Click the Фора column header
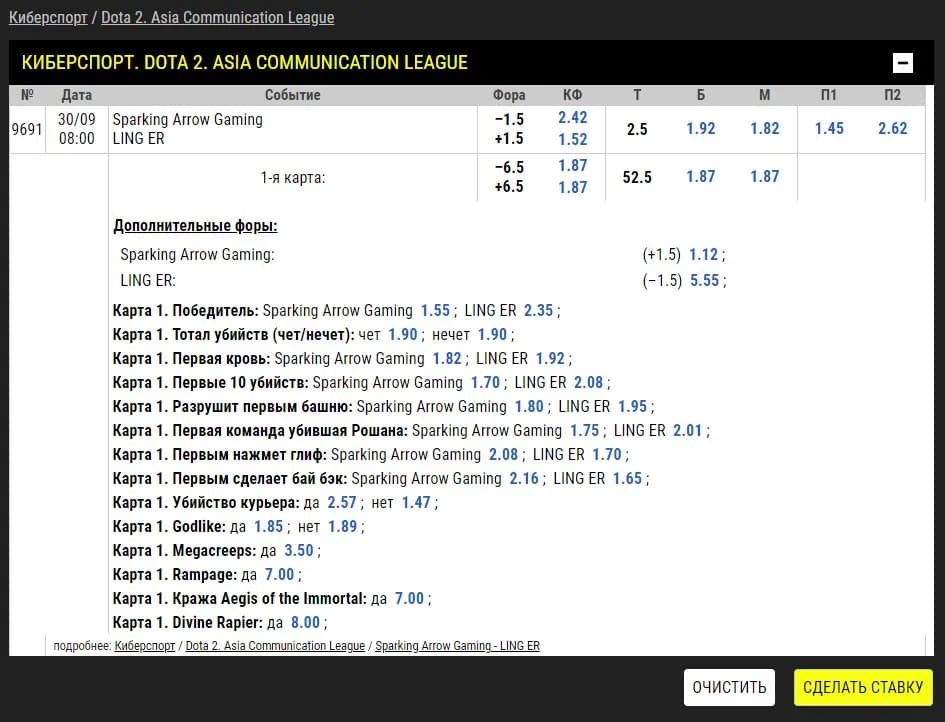This screenshot has width=945, height=722. point(509,95)
